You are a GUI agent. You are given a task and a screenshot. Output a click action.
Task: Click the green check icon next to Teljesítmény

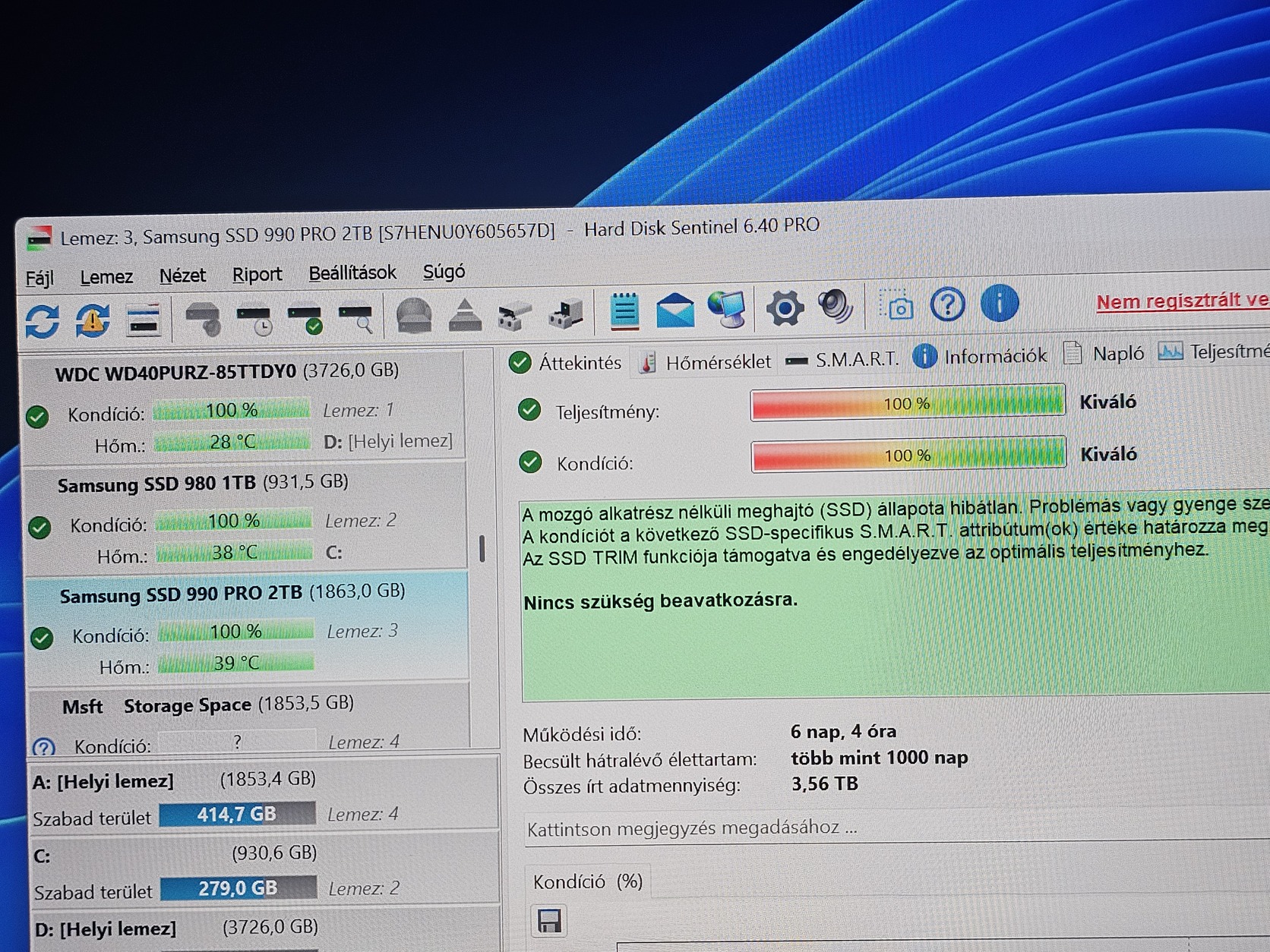pyautogui.click(x=529, y=411)
